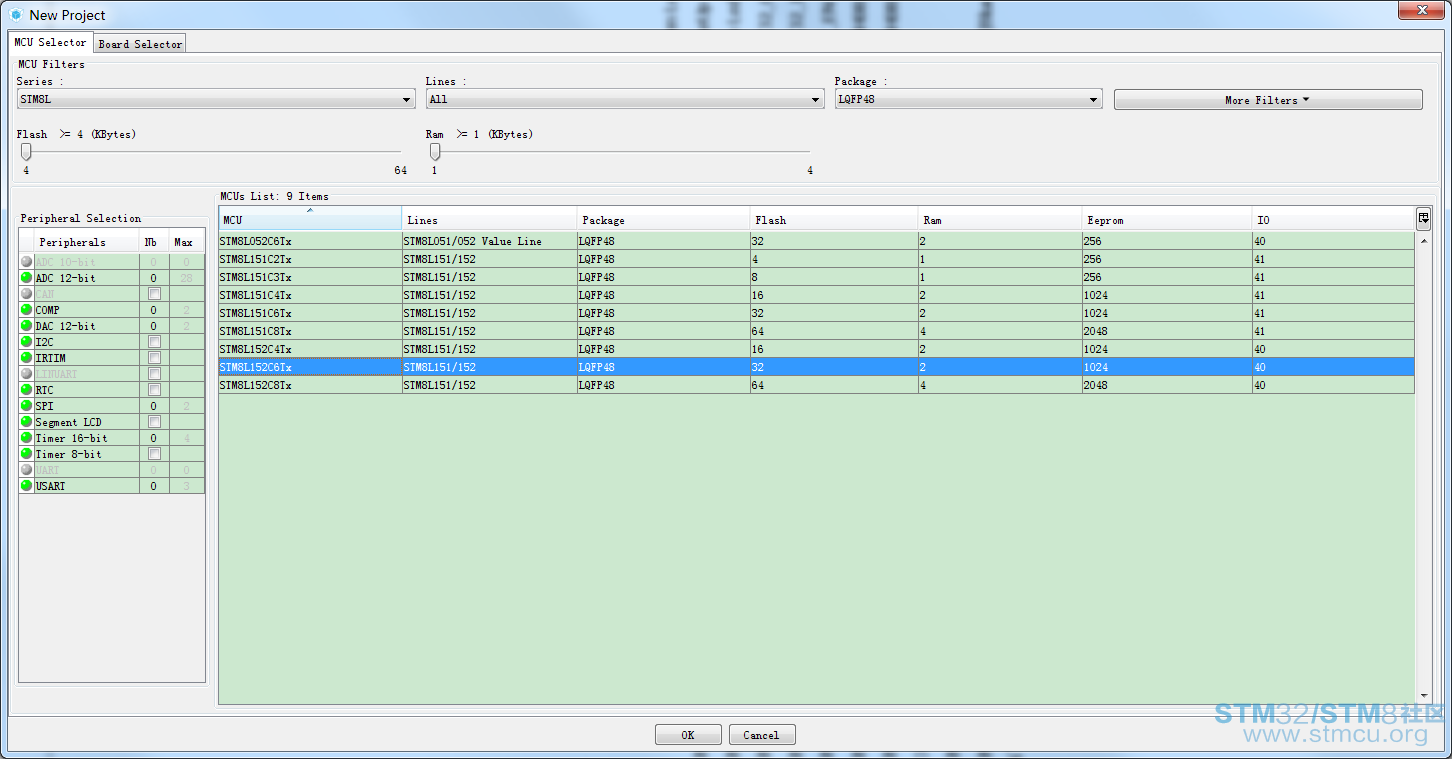Image resolution: width=1452 pixels, height=759 pixels.
Task: Select the STM8L151C2Tx row
Action: [816, 259]
